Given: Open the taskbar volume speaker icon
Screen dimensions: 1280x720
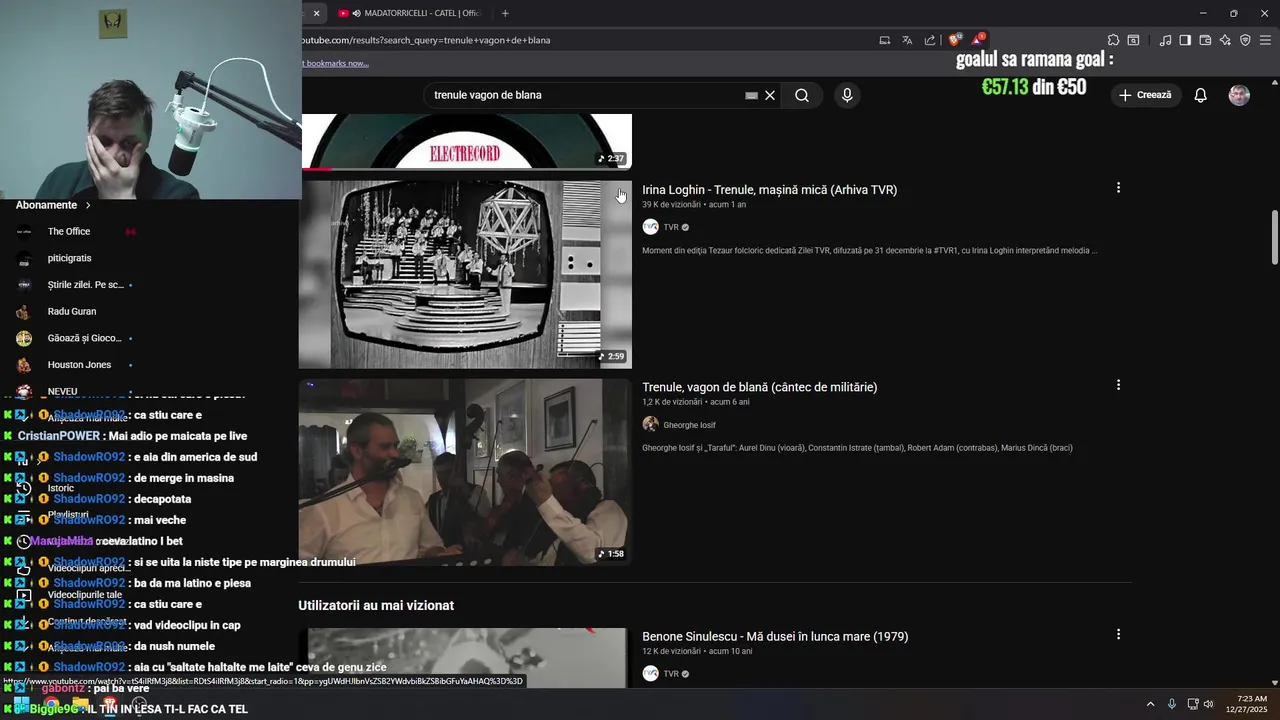Looking at the screenshot, I should 1209,704.
